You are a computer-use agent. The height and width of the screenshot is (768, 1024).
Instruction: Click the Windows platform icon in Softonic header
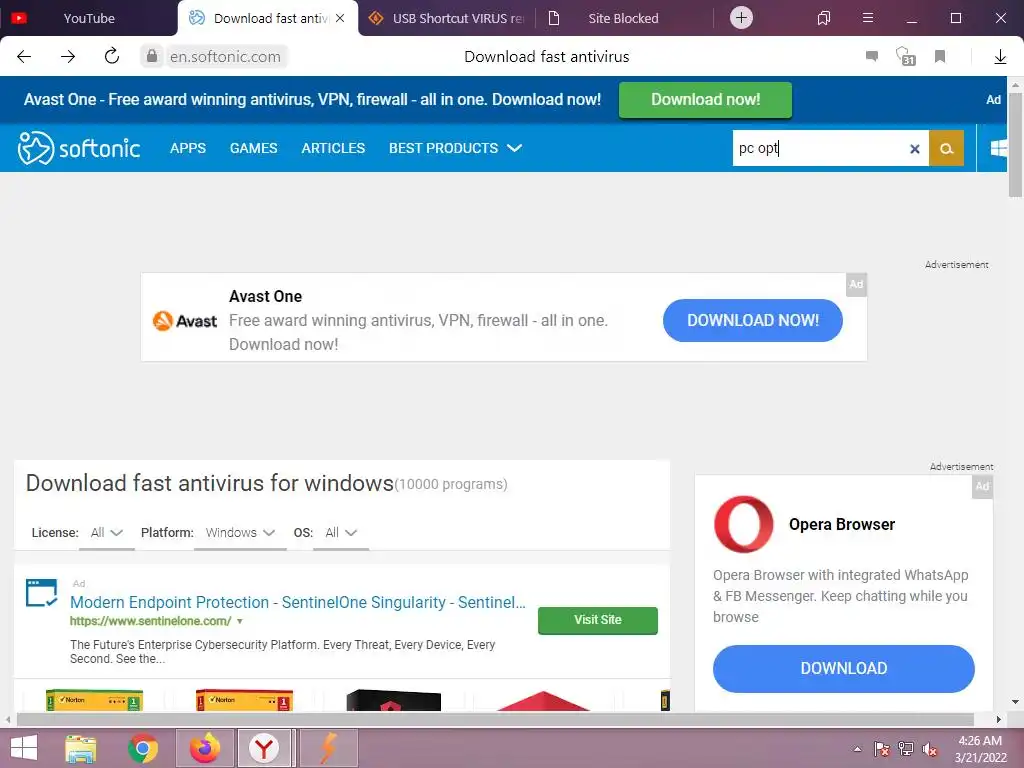tap(999, 148)
